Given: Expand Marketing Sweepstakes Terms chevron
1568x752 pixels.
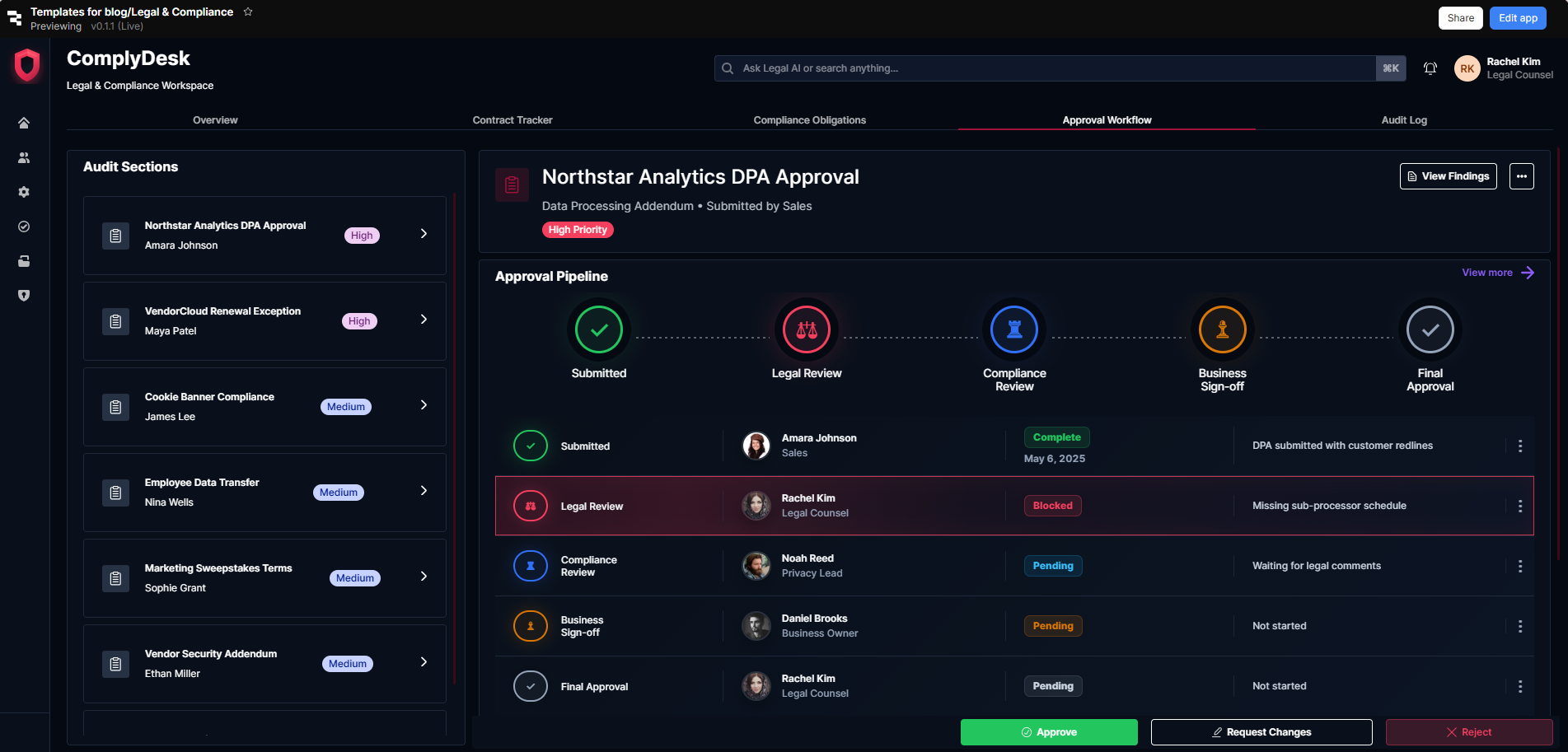Looking at the screenshot, I should click(x=424, y=577).
